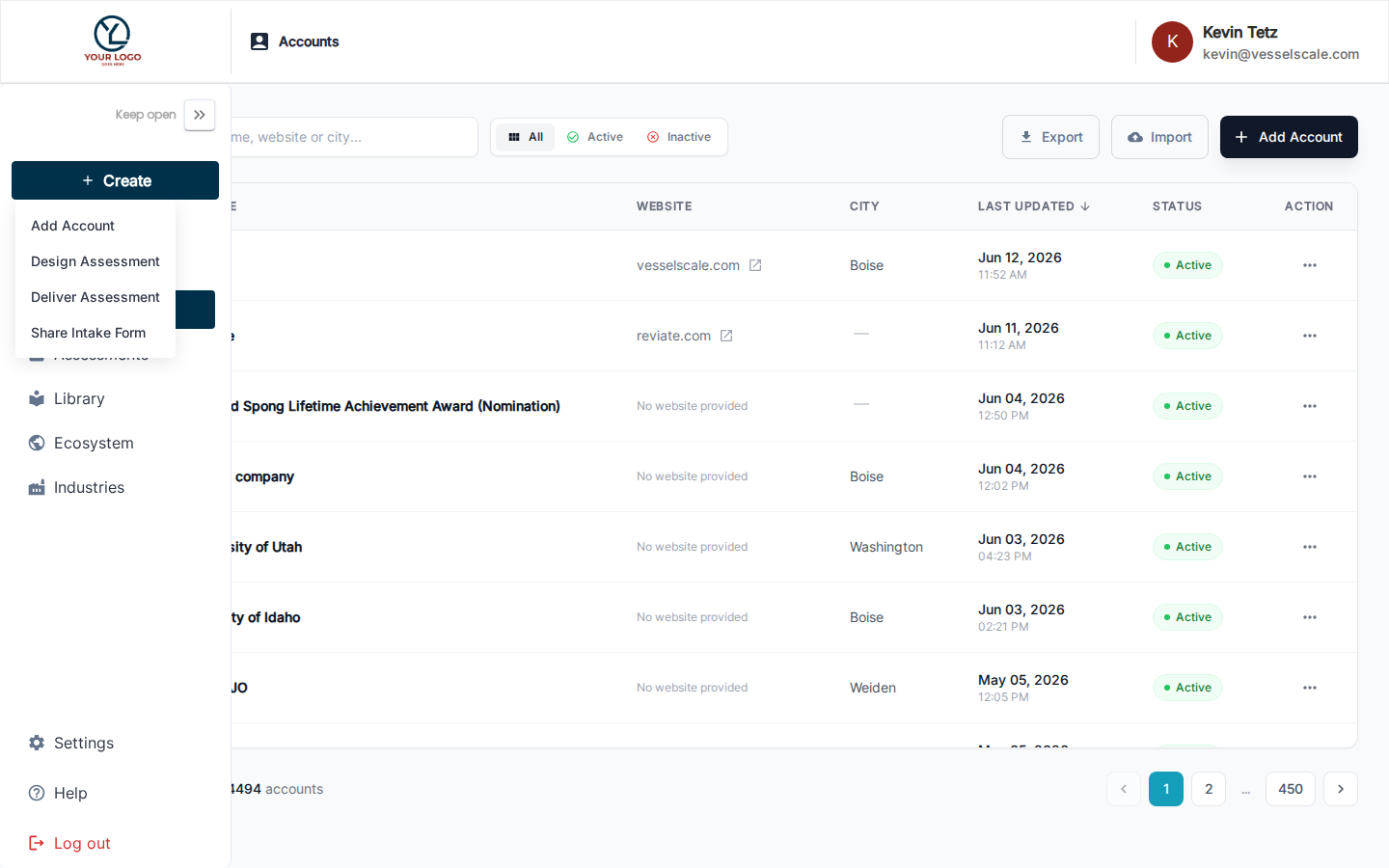Open actions for the Spong Lifetime Achievement row

(x=1310, y=406)
